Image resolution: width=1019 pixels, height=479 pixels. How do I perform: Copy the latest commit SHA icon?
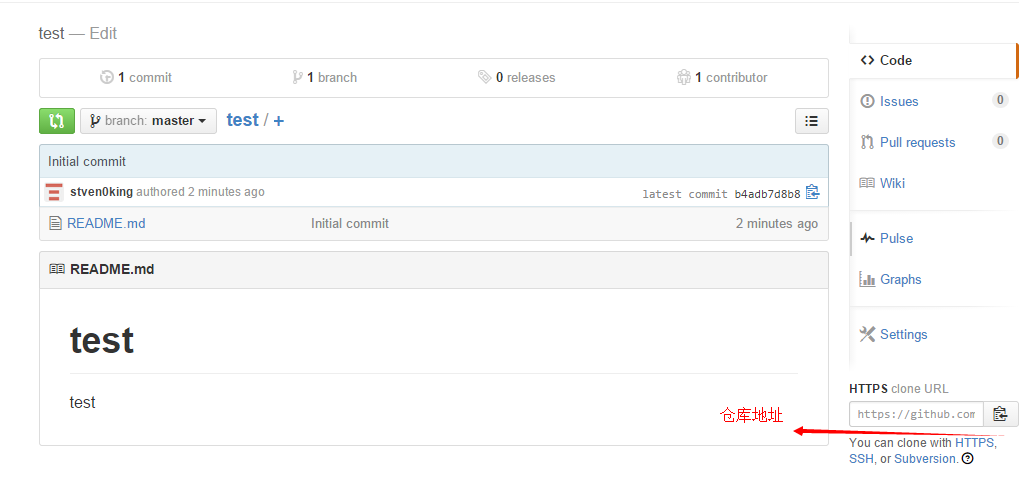coord(812,192)
